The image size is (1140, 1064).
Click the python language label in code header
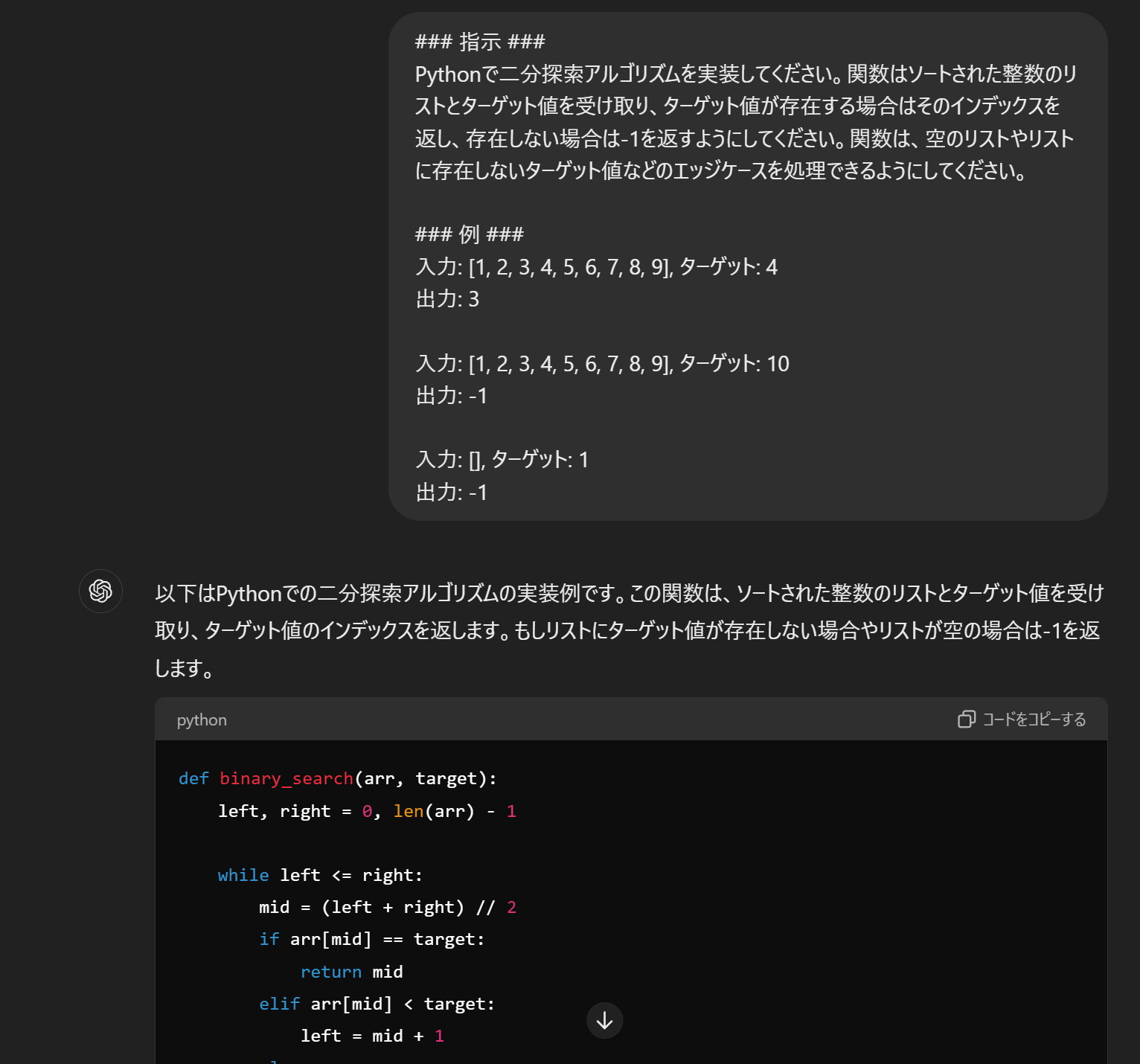pyautogui.click(x=202, y=720)
